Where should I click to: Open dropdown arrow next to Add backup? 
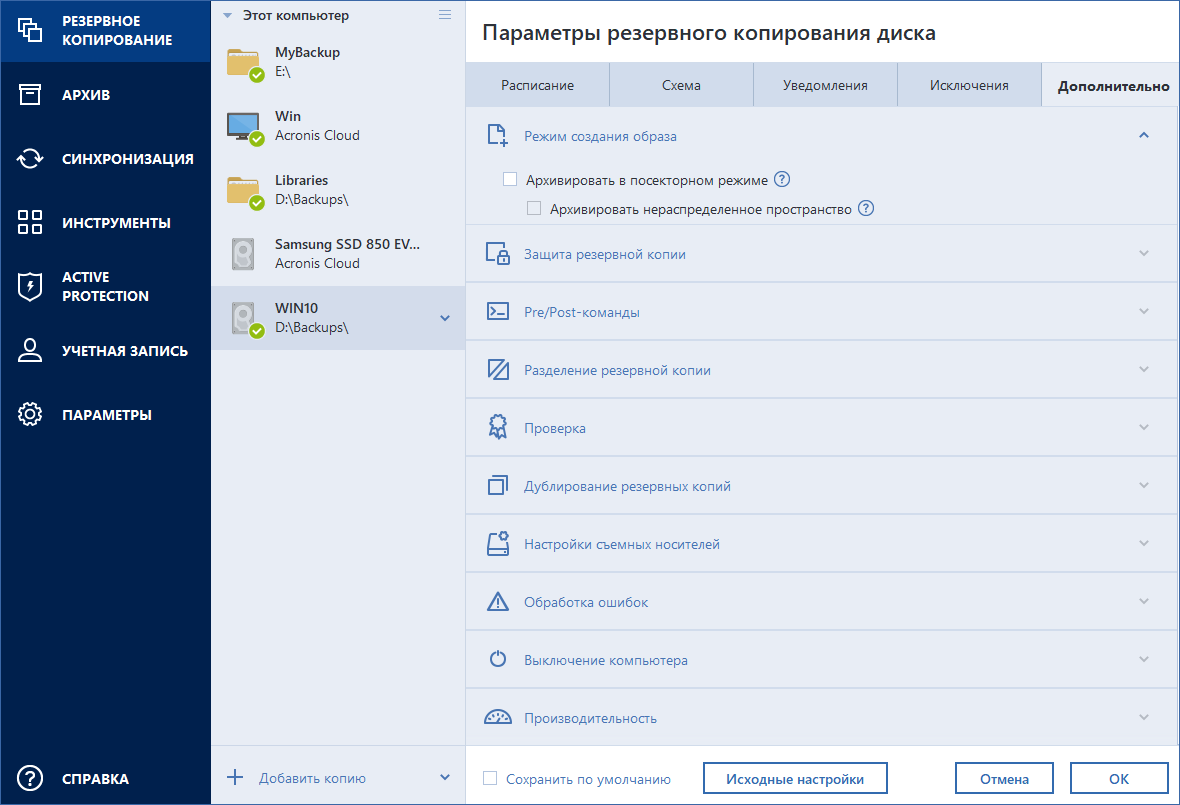pyautogui.click(x=445, y=778)
